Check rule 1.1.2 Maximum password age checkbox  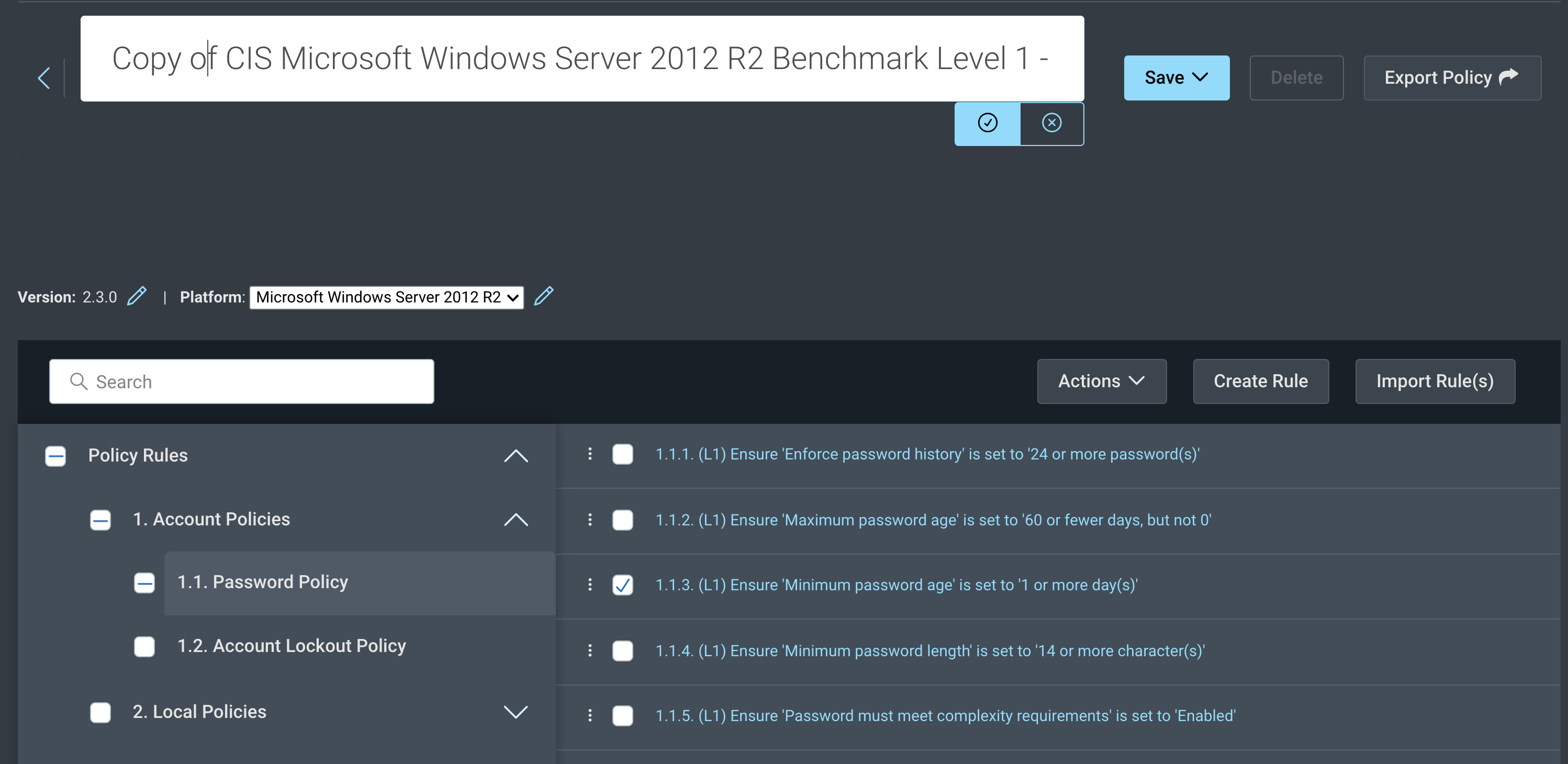click(622, 520)
